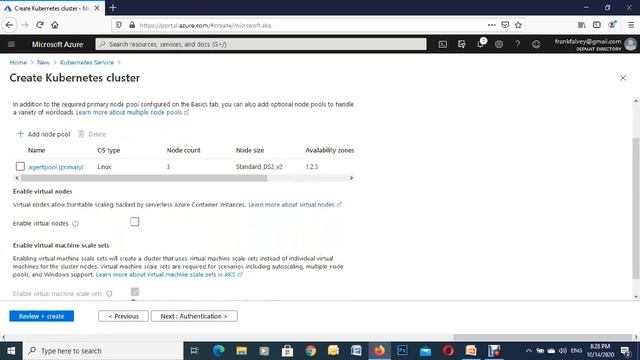Viewport: 640px width, 360px height.
Task: Click the node pool table right scroll arrow
Action: click(x=351, y=178)
